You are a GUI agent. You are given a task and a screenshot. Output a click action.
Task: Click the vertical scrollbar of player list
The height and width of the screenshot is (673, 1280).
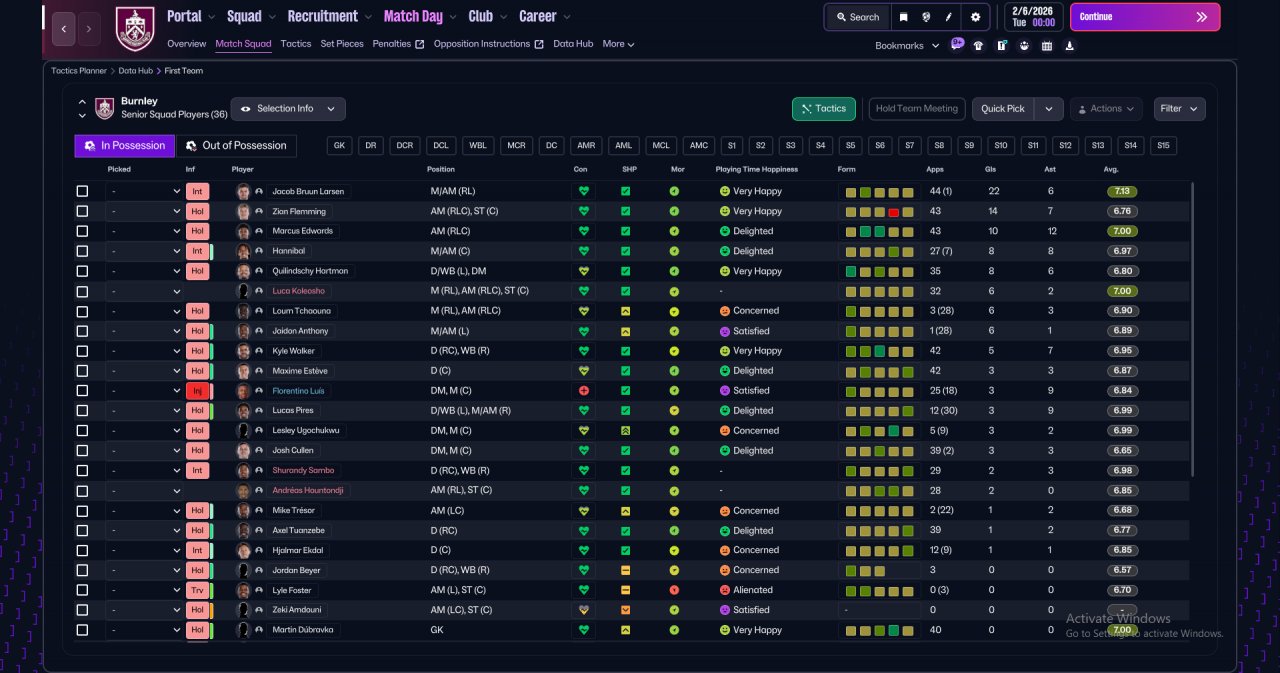coord(1191,330)
